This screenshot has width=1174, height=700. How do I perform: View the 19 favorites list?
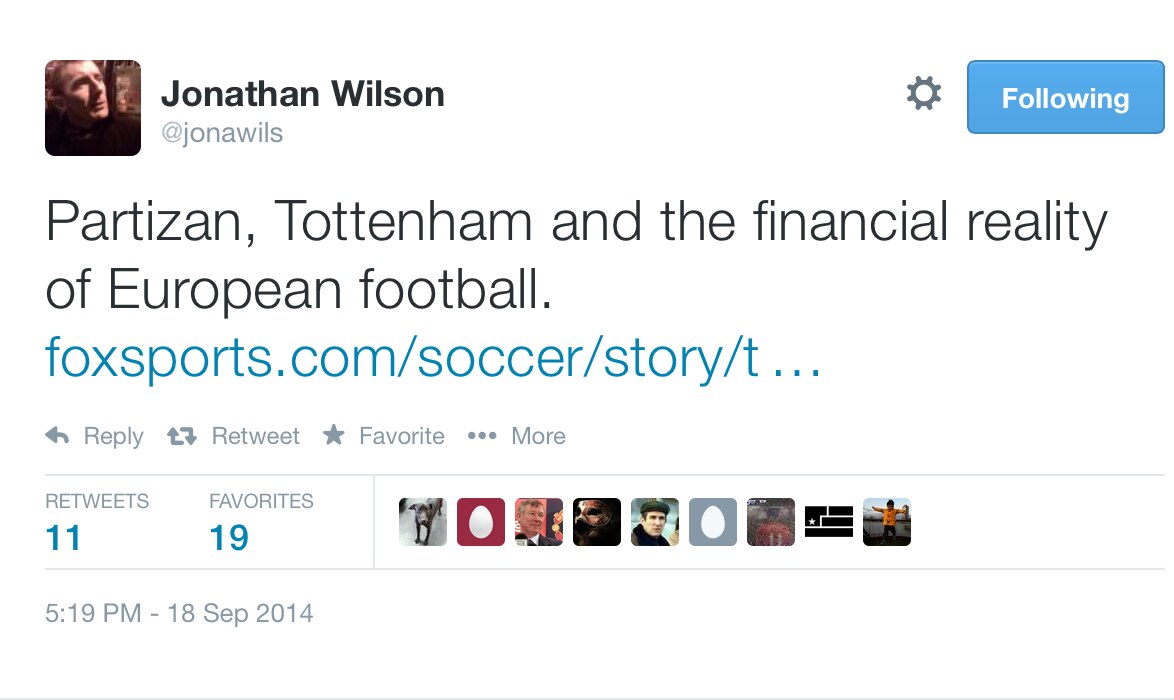tap(229, 538)
